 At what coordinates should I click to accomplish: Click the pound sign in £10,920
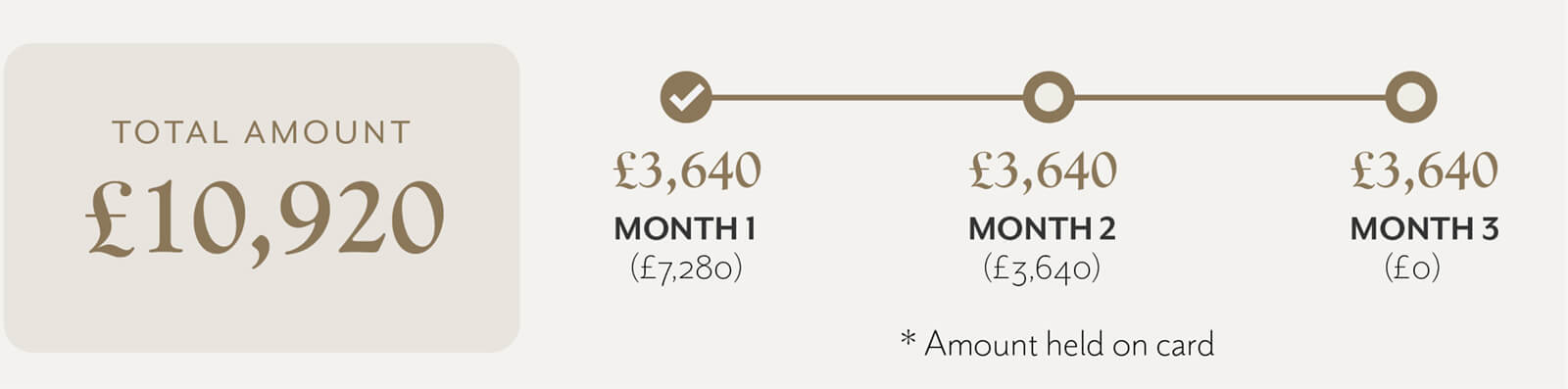click(111, 219)
